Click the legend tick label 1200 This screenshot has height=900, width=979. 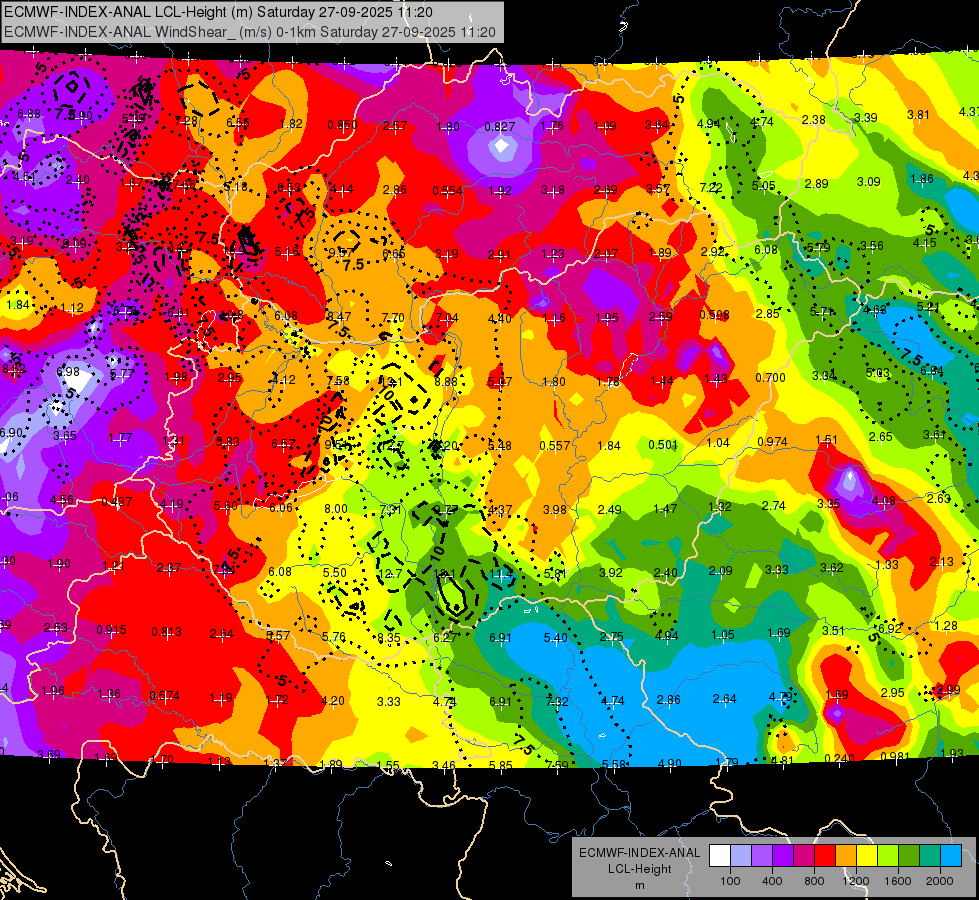[856, 881]
